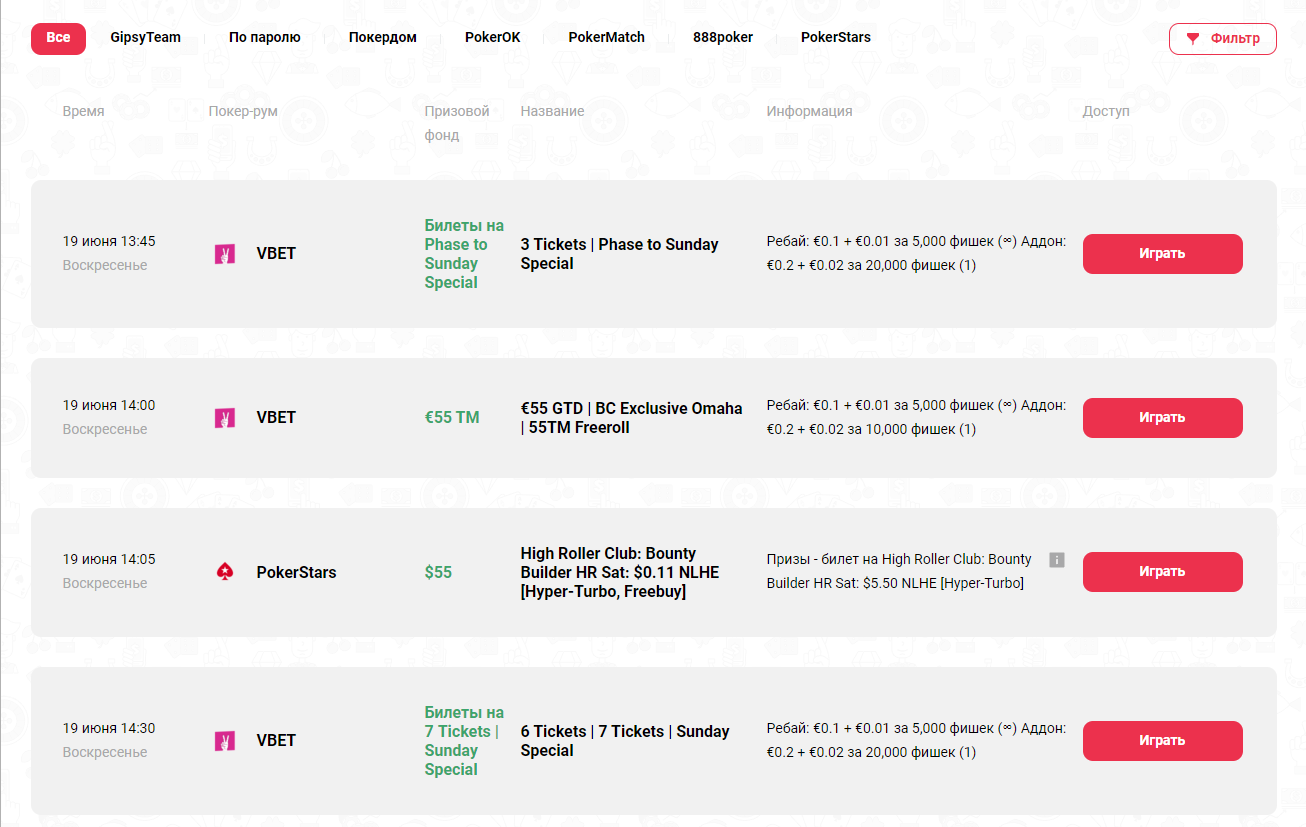The image size is (1306, 827).
Task: Switch to the GipsyTeam tab
Action: click(x=146, y=38)
